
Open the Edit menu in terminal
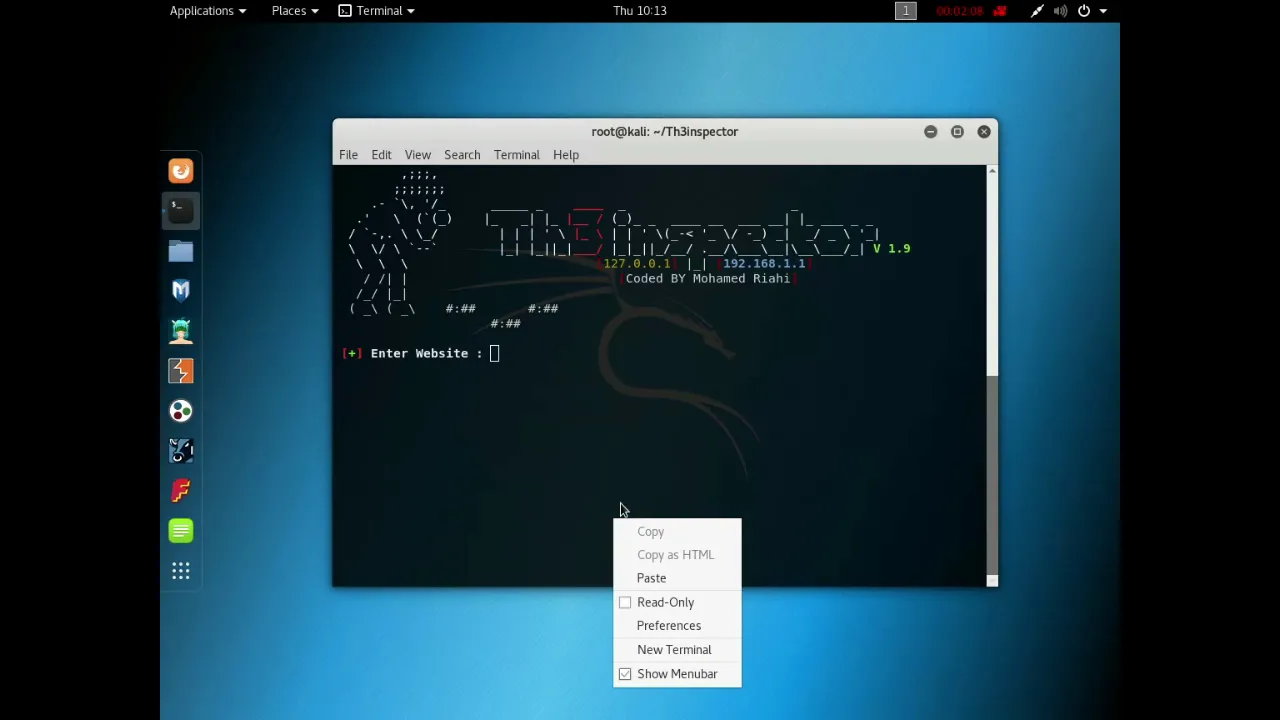(x=381, y=155)
